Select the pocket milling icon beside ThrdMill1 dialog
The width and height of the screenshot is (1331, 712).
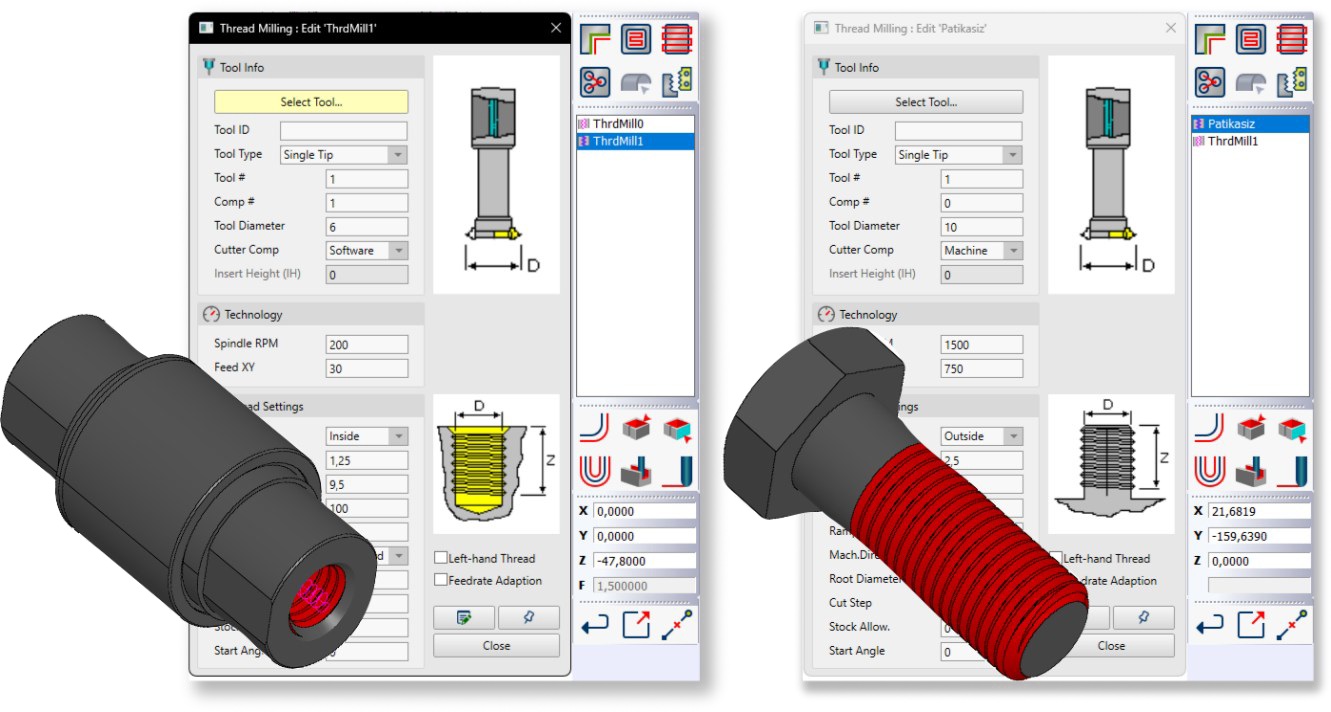coord(637,38)
